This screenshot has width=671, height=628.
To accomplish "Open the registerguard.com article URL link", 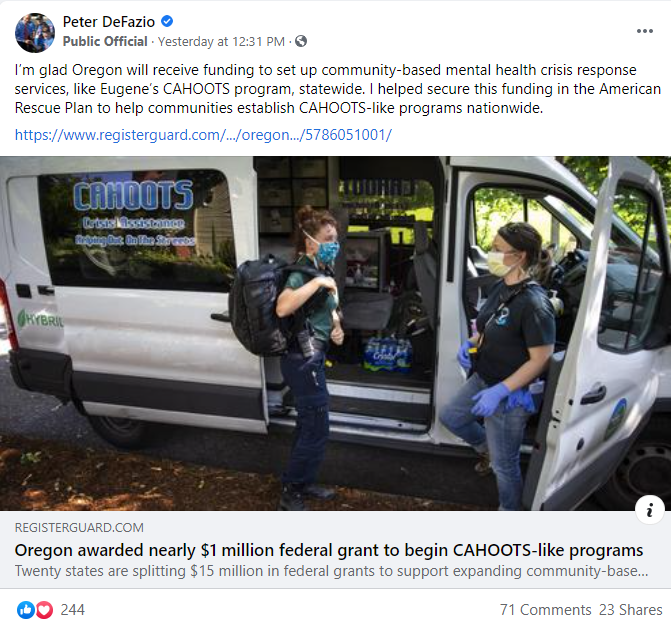I will [203, 135].
